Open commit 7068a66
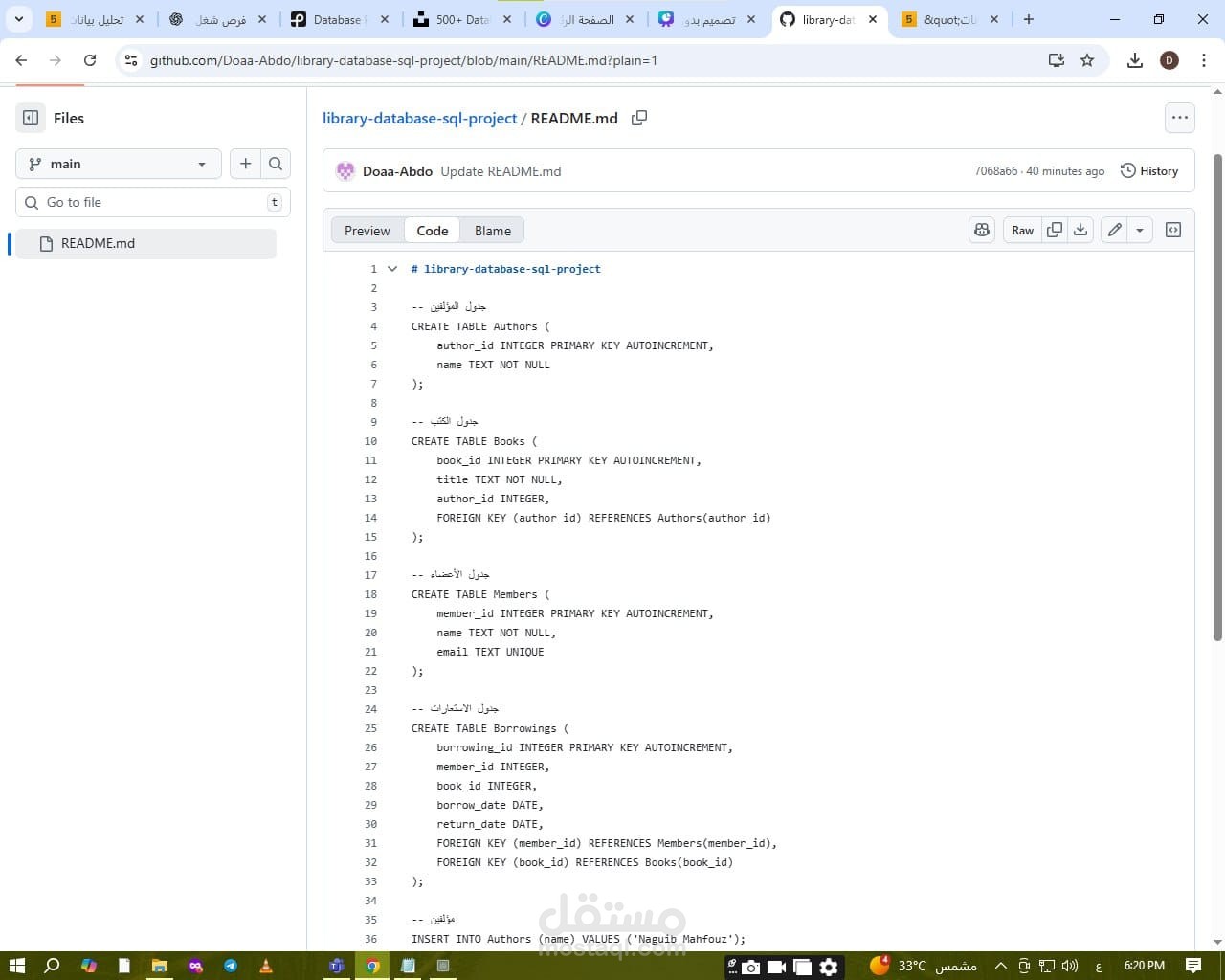Image resolution: width=1225 pixels, height=980 pixels. pyautogui.click(x=995, y=171)
